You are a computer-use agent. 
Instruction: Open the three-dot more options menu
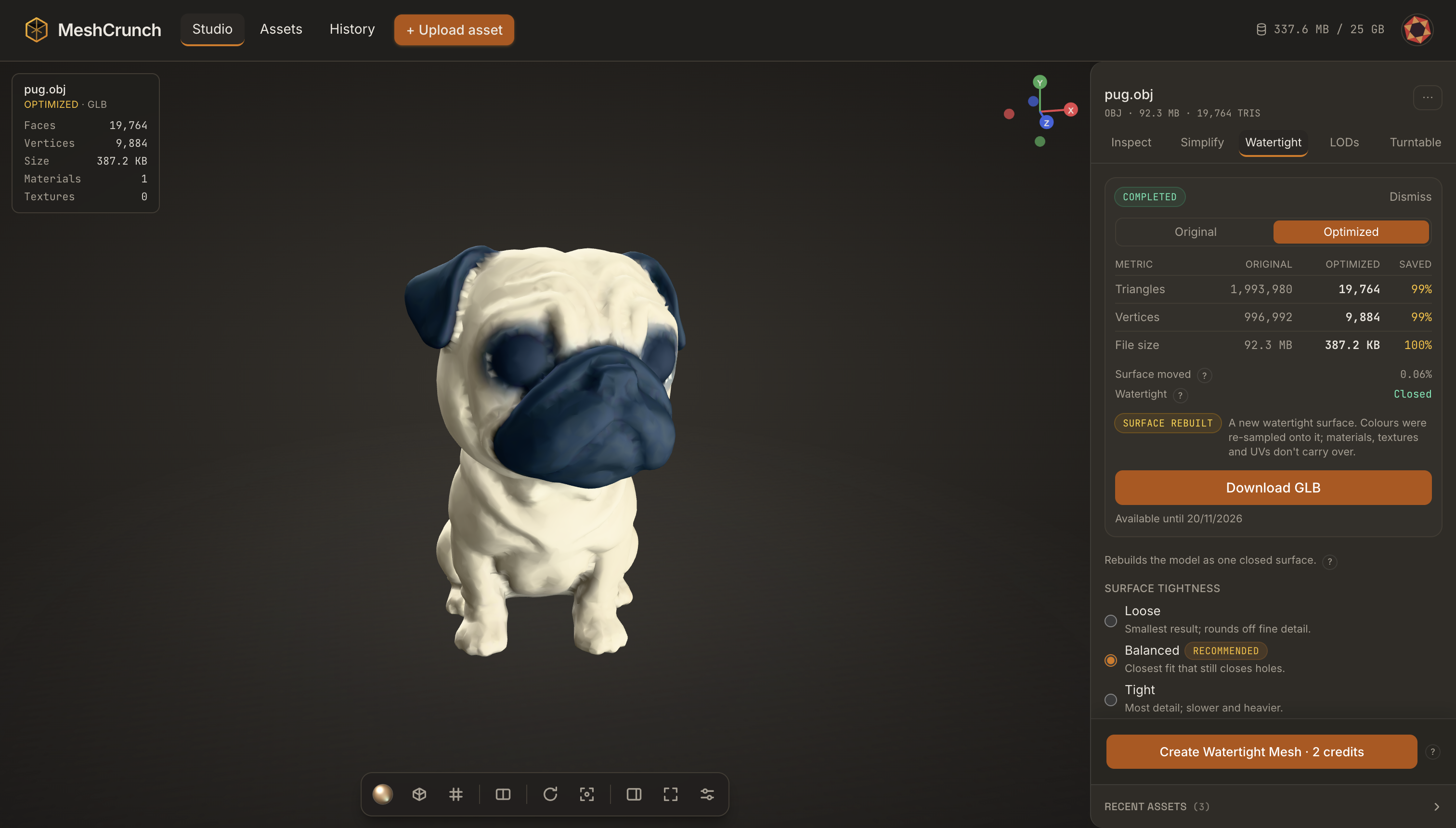click(1428, 97)
